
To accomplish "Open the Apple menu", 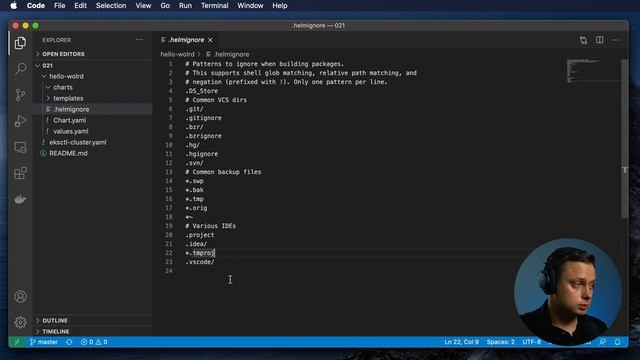I will [13, 6].
